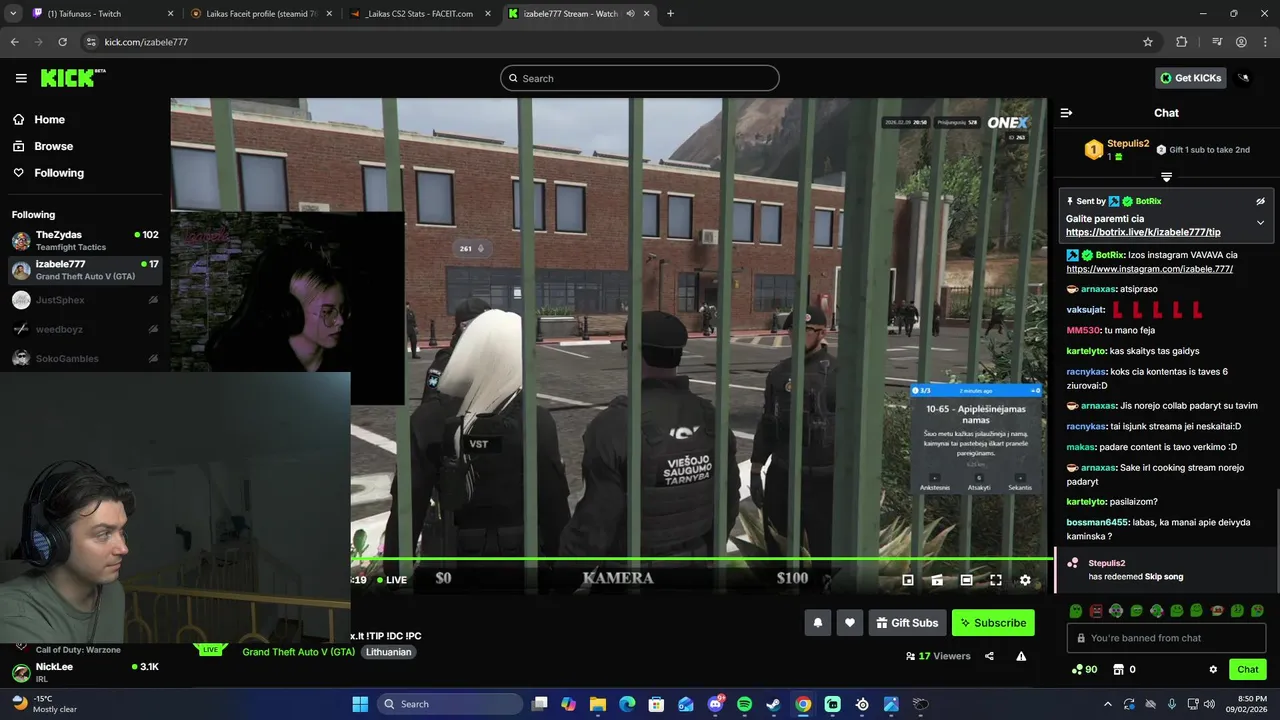Click the Grand Theft Auto V category link
The width and height of the screenshot is (1280, 720).
click(298, 652)
